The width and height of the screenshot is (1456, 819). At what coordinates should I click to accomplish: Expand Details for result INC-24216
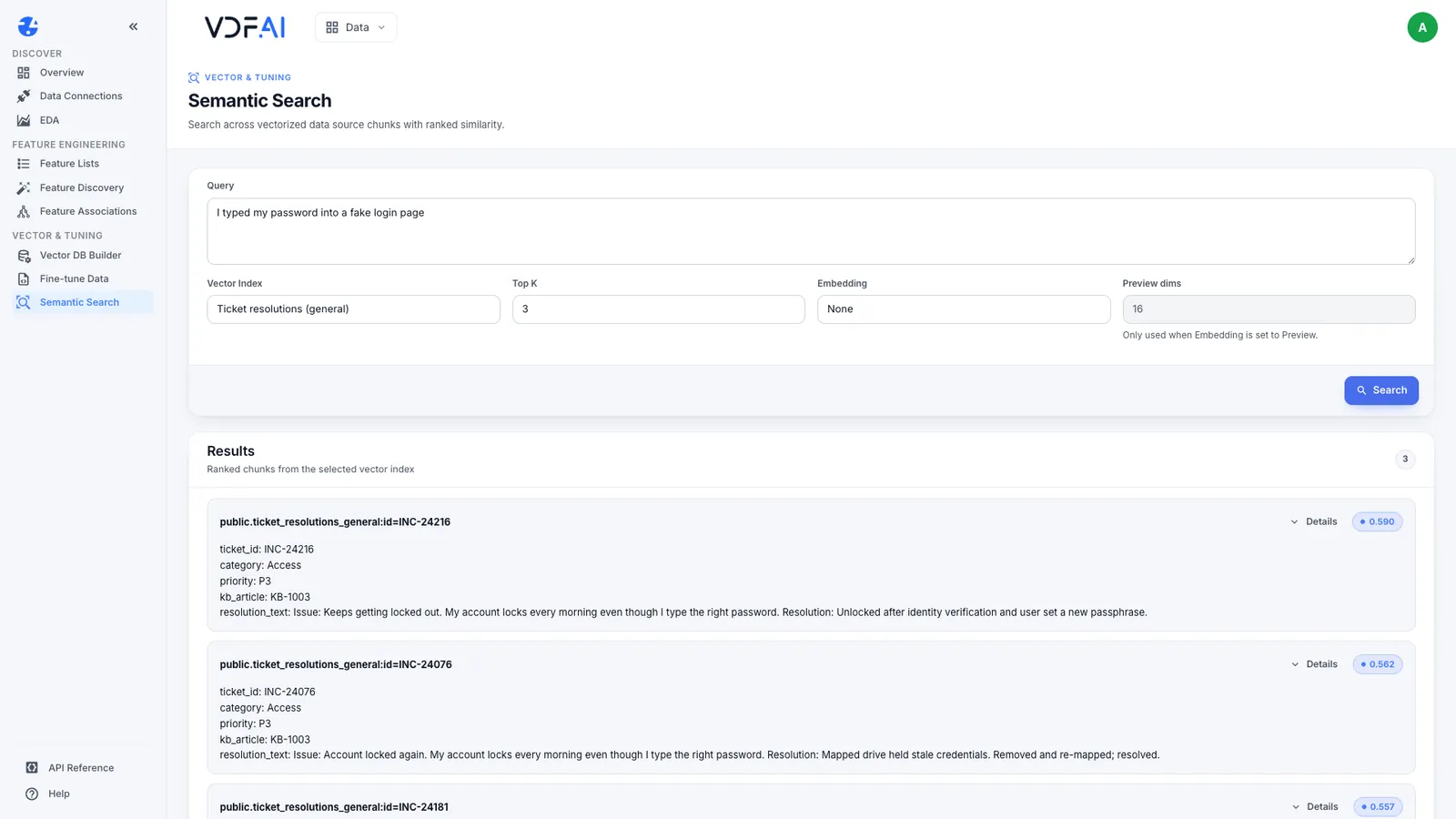(1314, 522)
